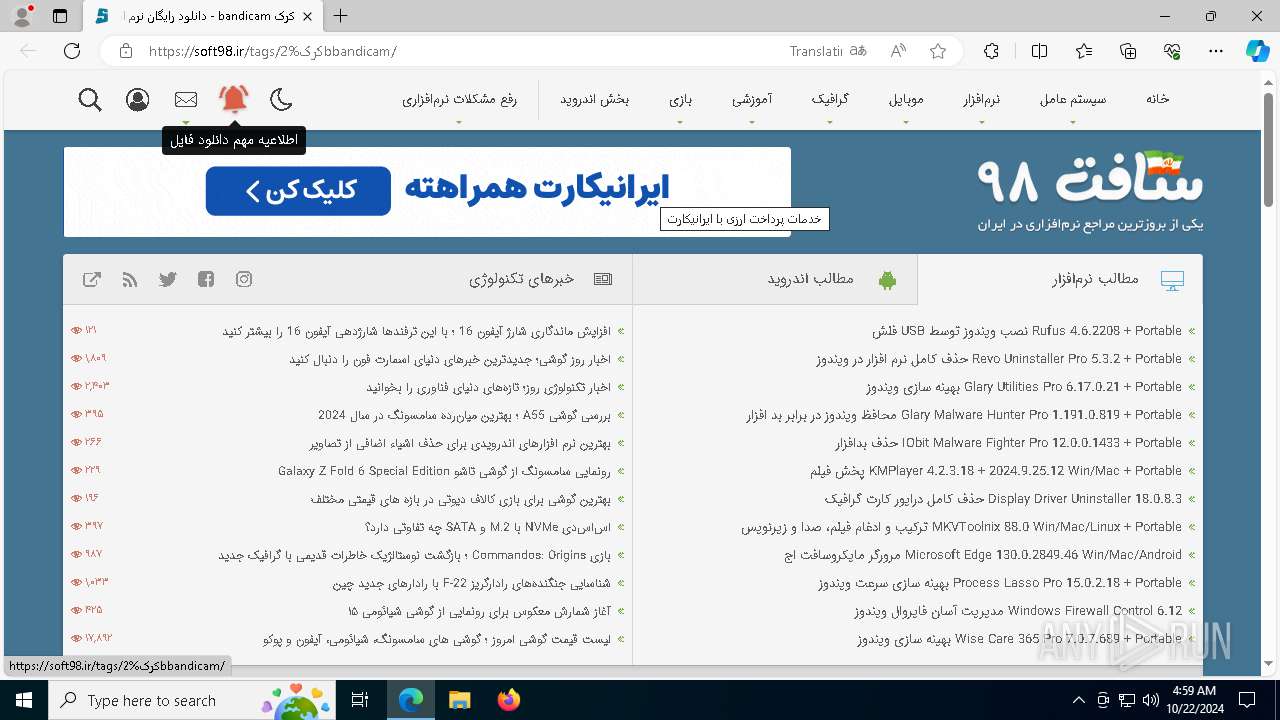Open the external link icon in news panel

coord(92,280)
